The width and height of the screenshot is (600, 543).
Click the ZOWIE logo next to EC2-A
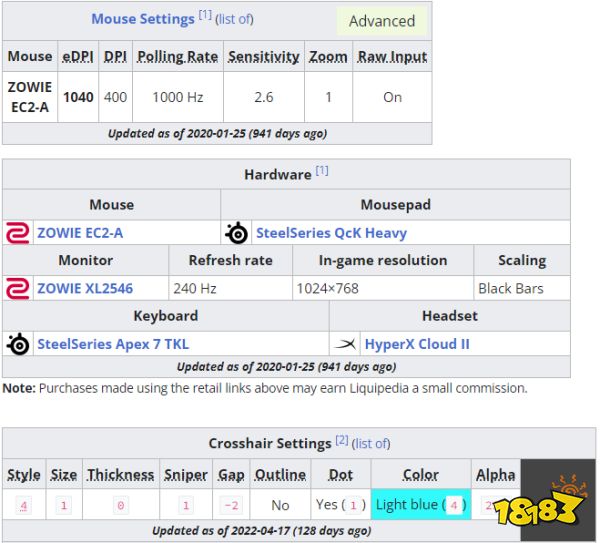18,233
